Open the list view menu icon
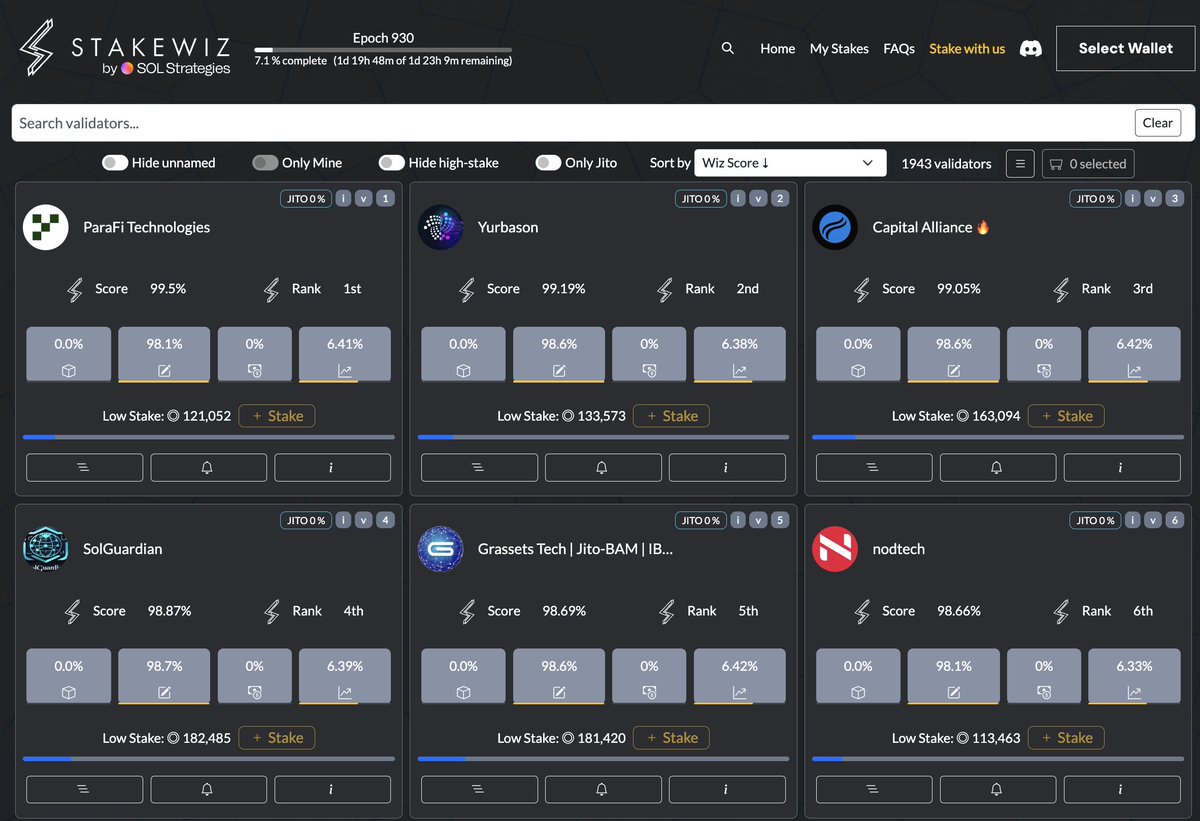Screen dimensions: 1200x821 click(x=1019, y=164)
